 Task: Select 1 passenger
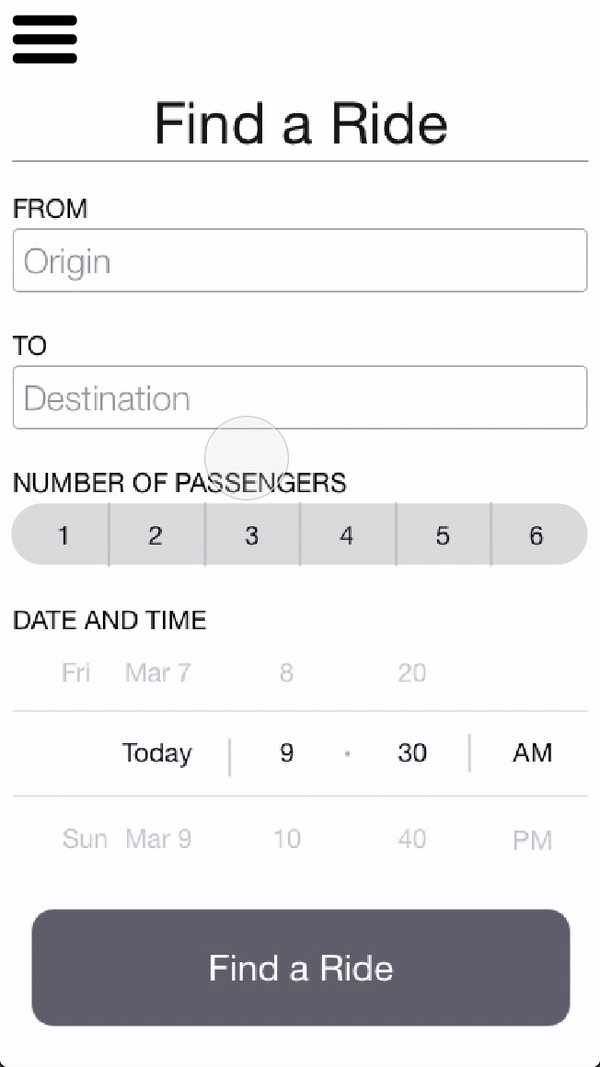[x=62, y=535]
